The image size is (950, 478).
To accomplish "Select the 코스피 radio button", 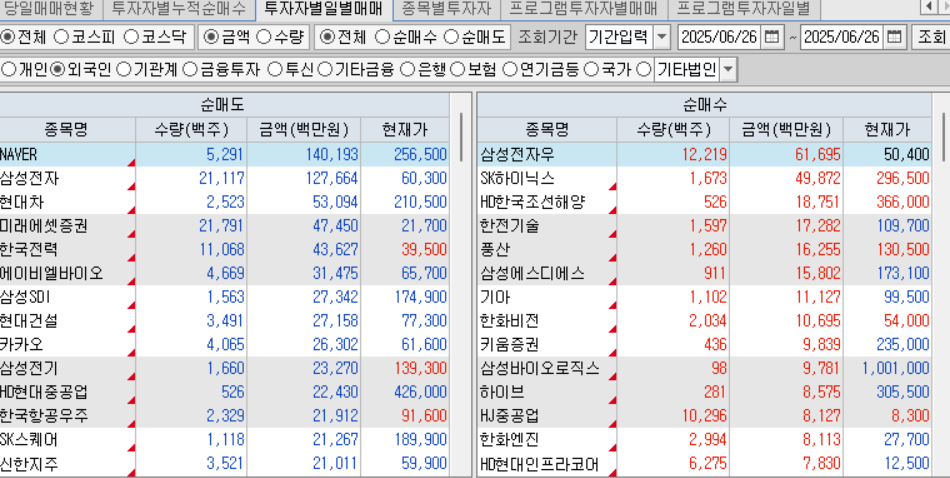I will point(61,37).
